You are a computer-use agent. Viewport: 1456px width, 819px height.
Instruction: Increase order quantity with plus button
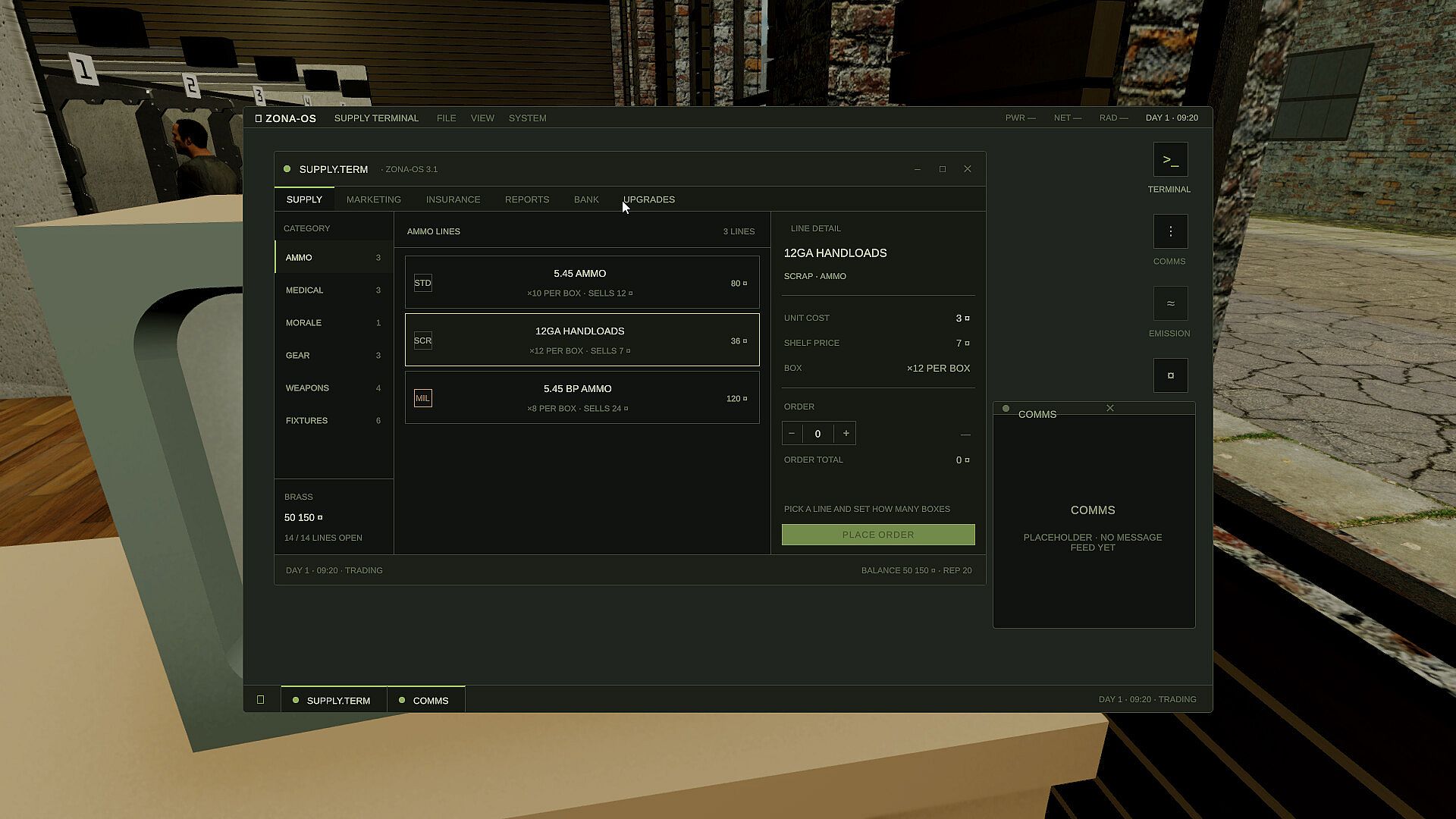(846, 433)
